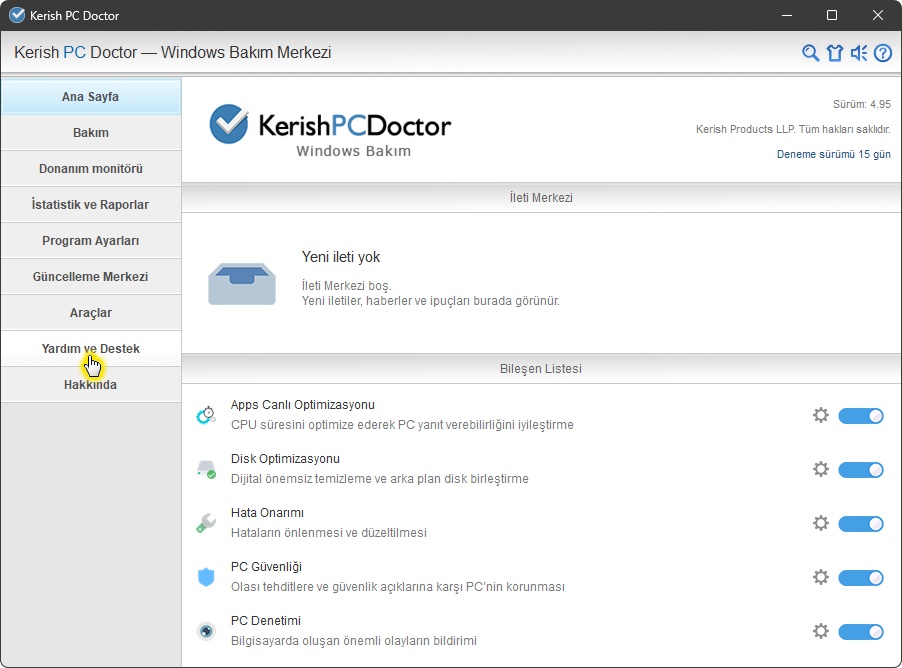Viewport: 902px width, 668px height.
Task: Disable the Apps Canlı Optimizasyonu toggle
Action: [860, 415]
